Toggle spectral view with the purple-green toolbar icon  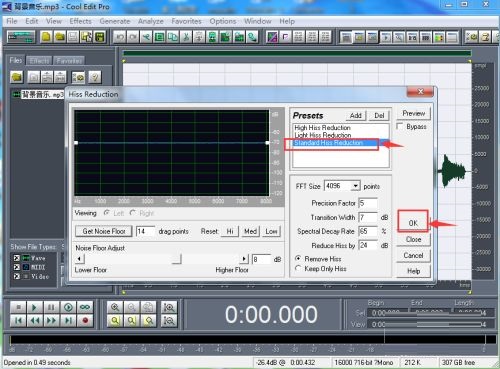click(272, 37)
